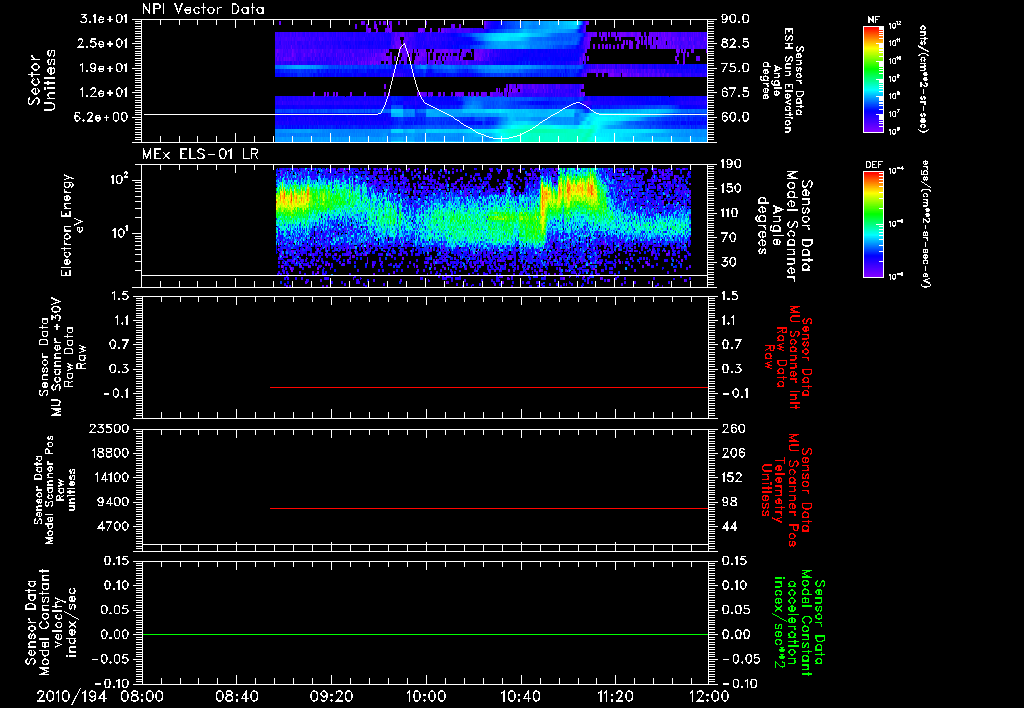This screenshot has height=708, width=1024.
Task: Click the "98" telemetry tick value
Action: pos(729,502)
